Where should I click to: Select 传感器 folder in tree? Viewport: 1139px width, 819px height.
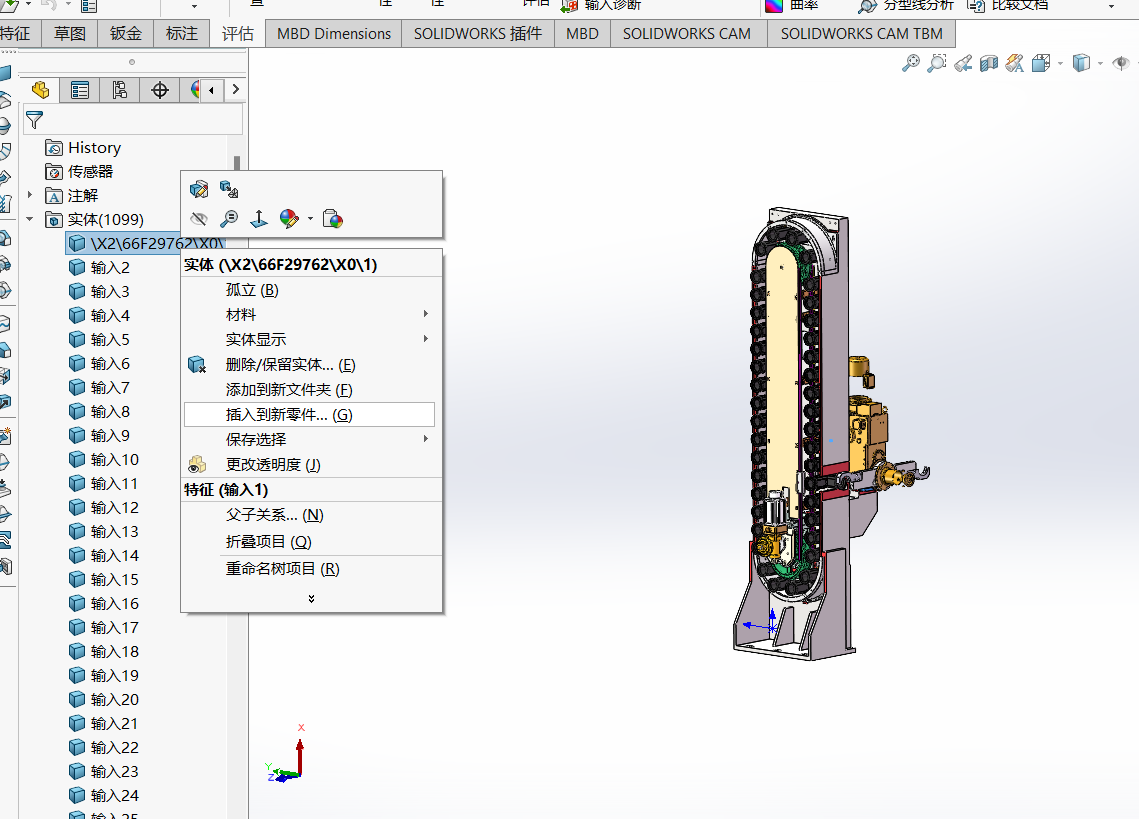(78, 172)
